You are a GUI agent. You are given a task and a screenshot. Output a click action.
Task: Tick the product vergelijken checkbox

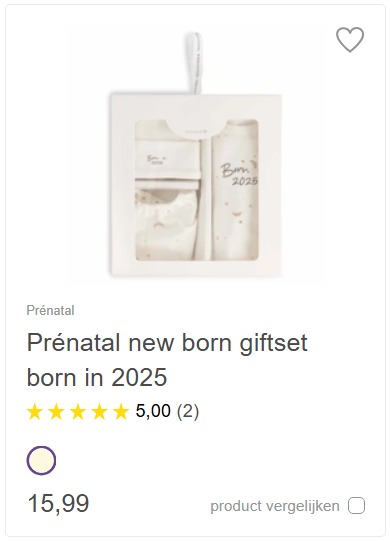[x=357, y=506]
